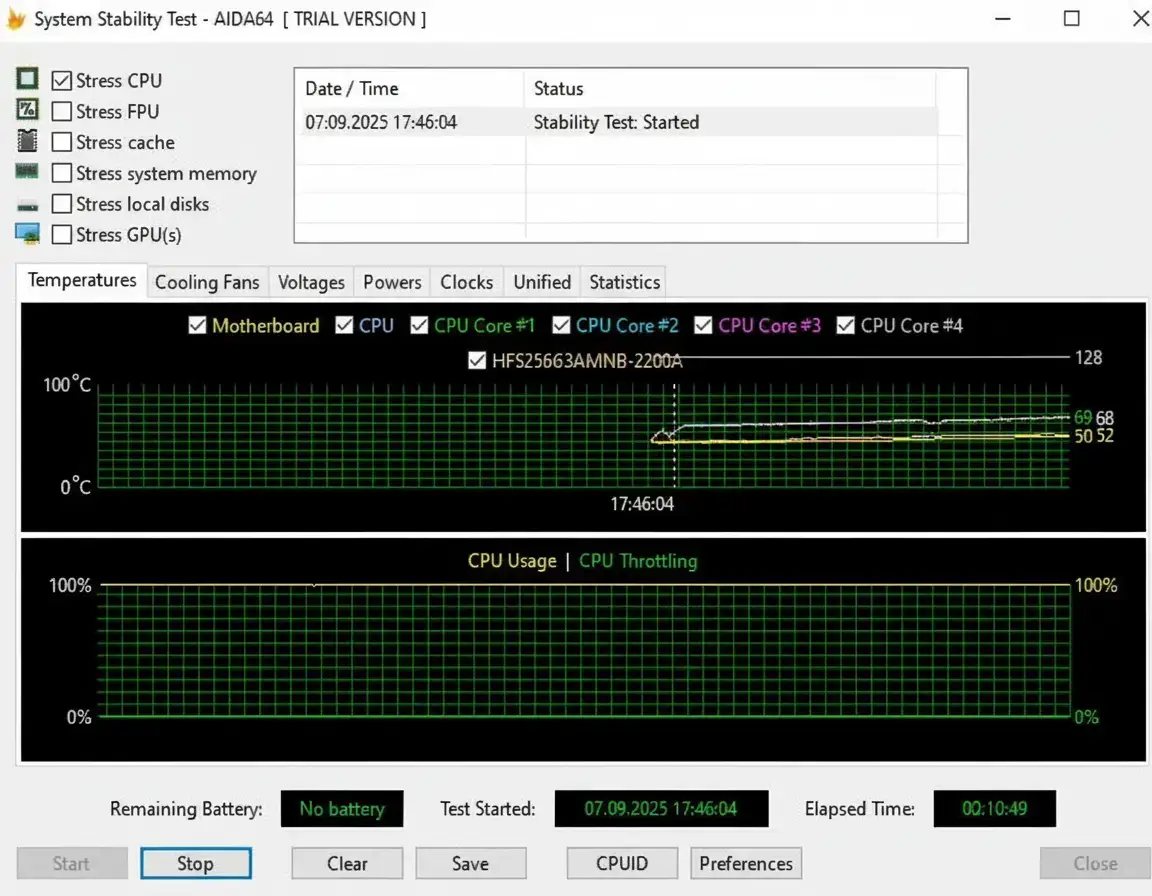Viewport: 1152px width, 896px height.
Task: Open the CPUID button
Action: [x=622, y=863]
